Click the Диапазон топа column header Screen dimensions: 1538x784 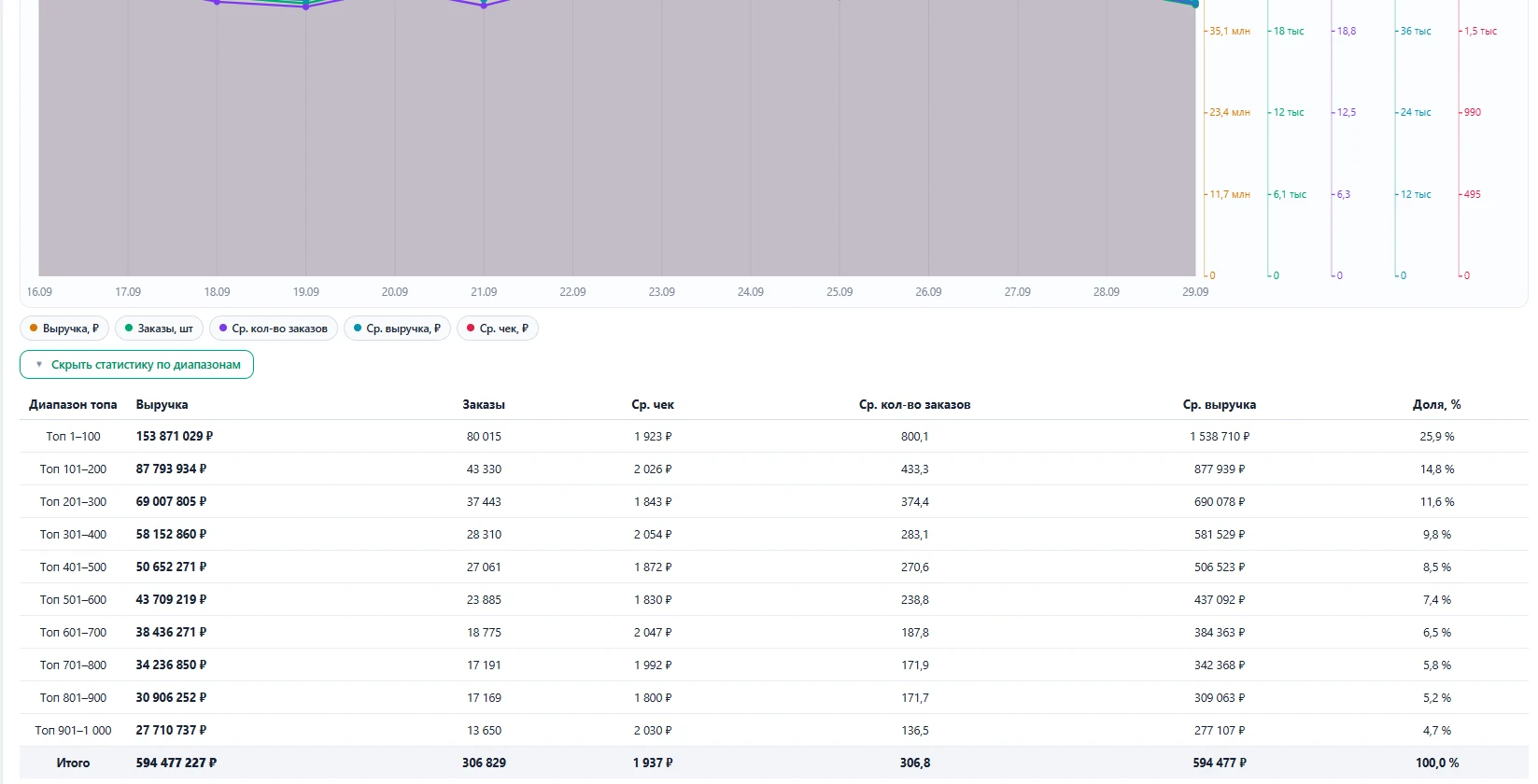73,405
